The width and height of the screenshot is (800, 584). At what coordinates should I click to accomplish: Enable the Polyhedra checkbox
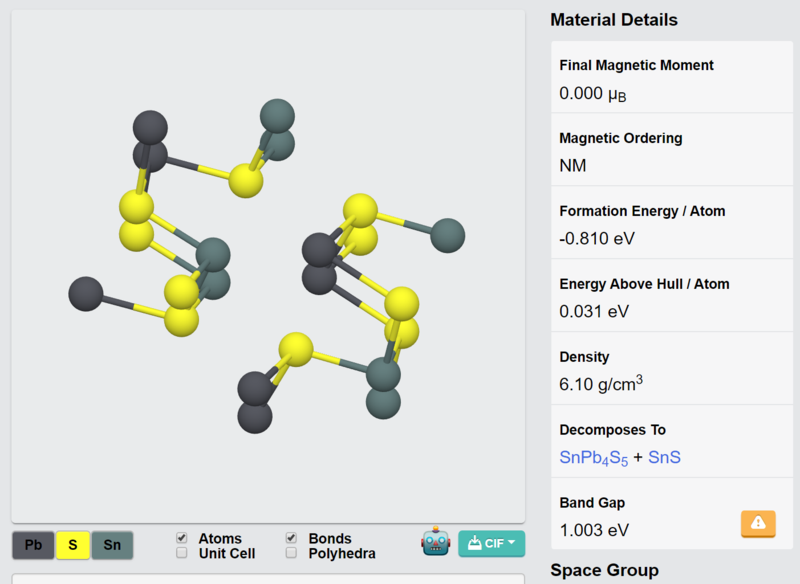[x=291, y=553]
